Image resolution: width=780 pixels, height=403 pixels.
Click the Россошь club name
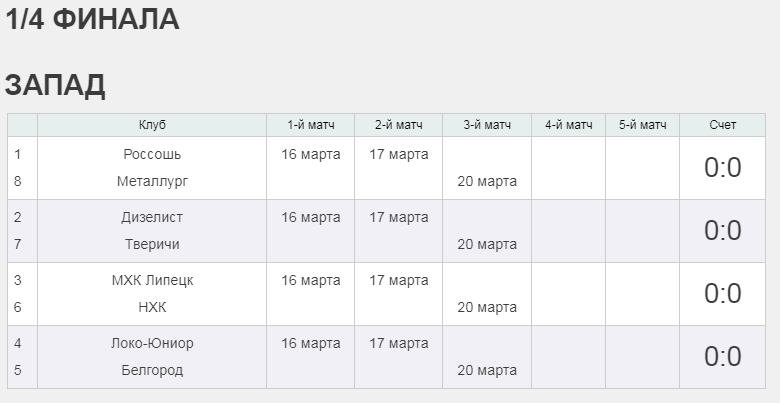152,154
